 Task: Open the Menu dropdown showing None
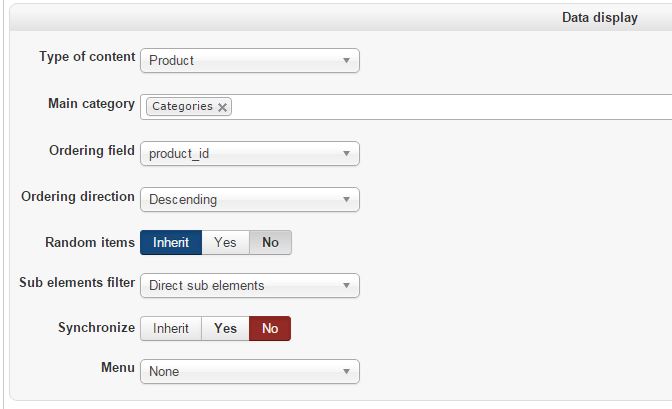249,371
